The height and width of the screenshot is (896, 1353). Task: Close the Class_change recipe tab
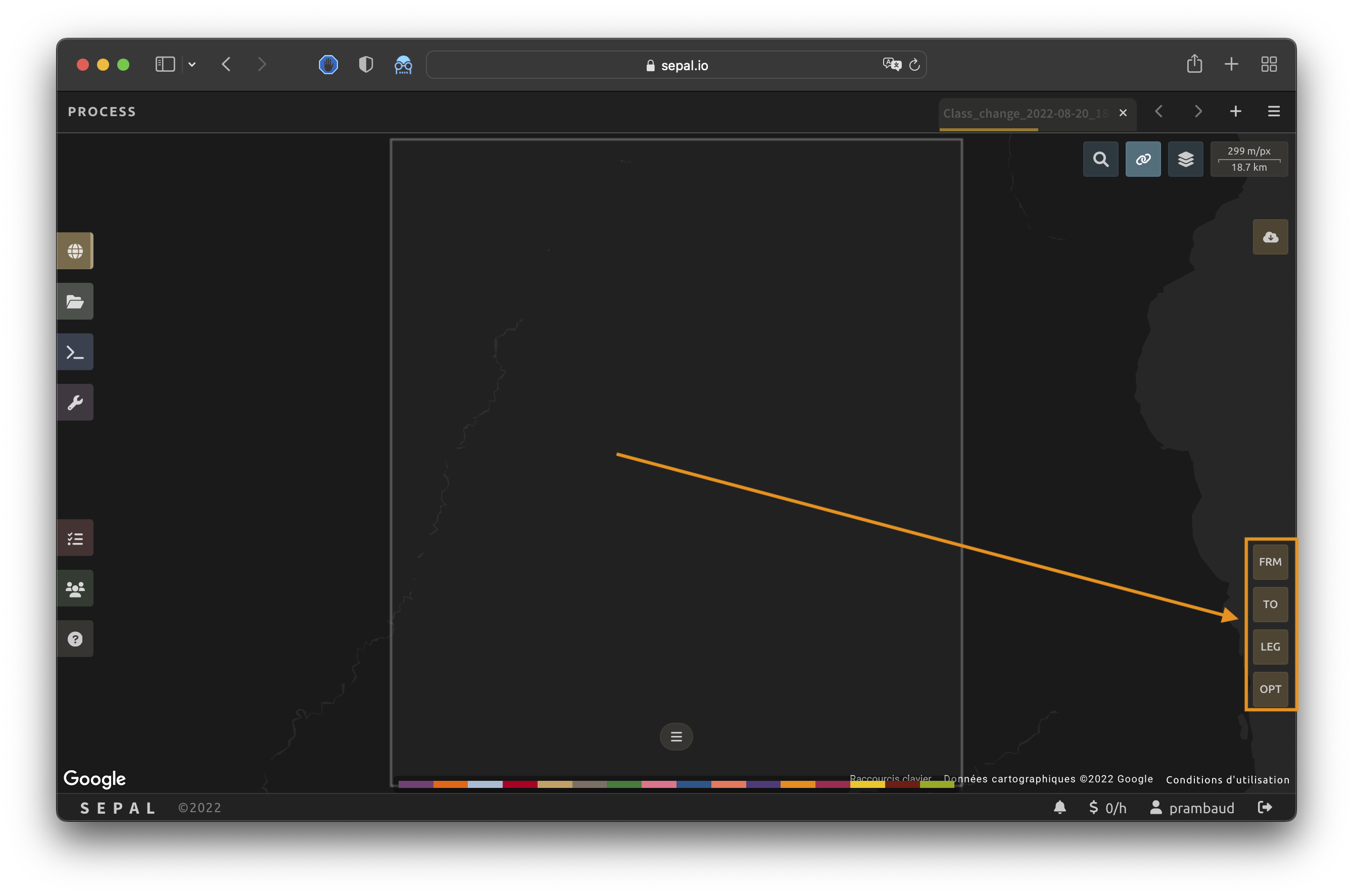(x=1123, y=113)
